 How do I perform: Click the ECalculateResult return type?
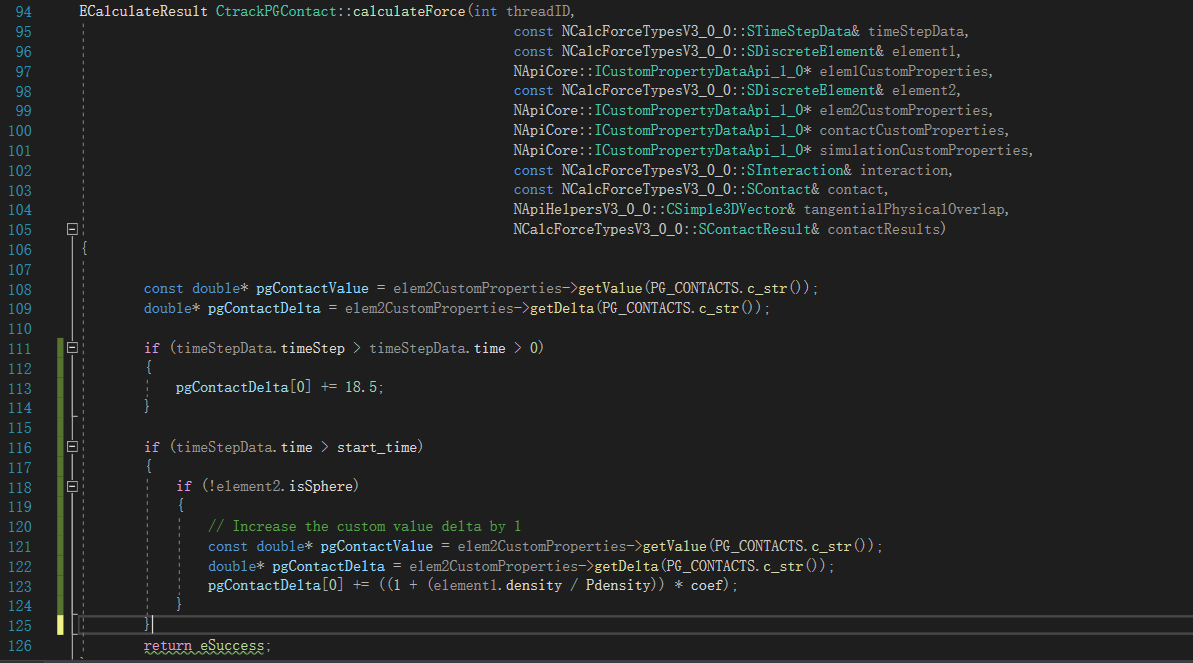click(143, 11)
